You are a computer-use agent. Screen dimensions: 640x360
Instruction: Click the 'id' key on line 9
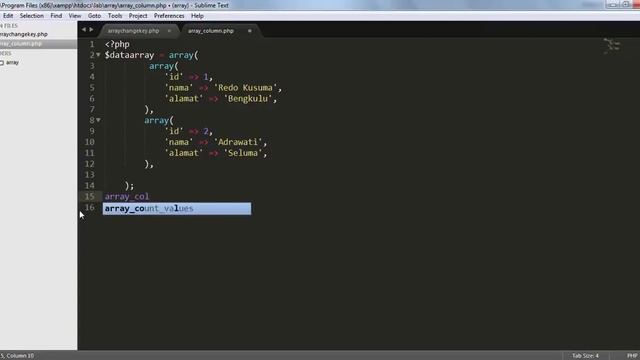click(x=174, y=131)
